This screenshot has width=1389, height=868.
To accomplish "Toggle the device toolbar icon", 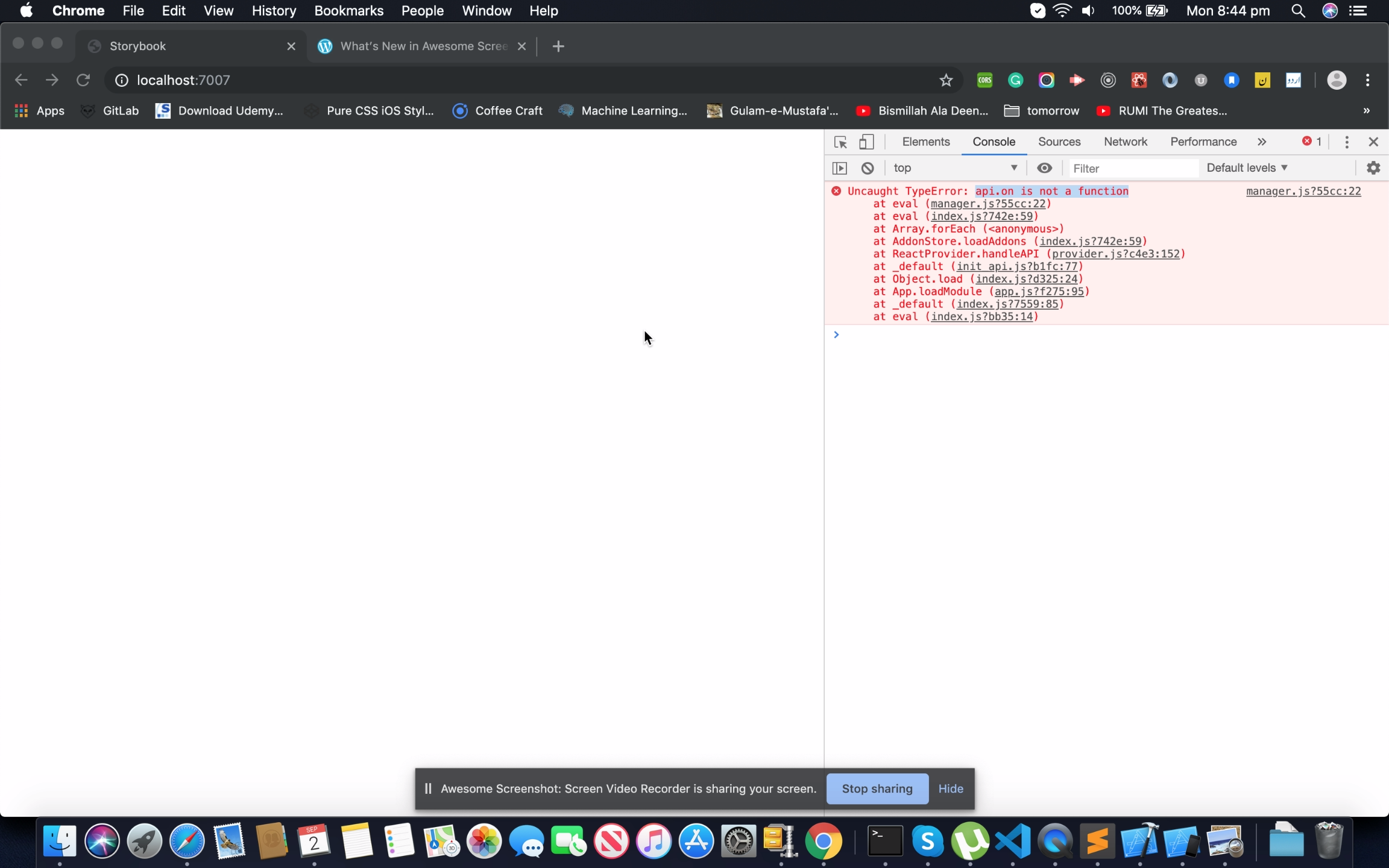I will (x=866, y=142).
